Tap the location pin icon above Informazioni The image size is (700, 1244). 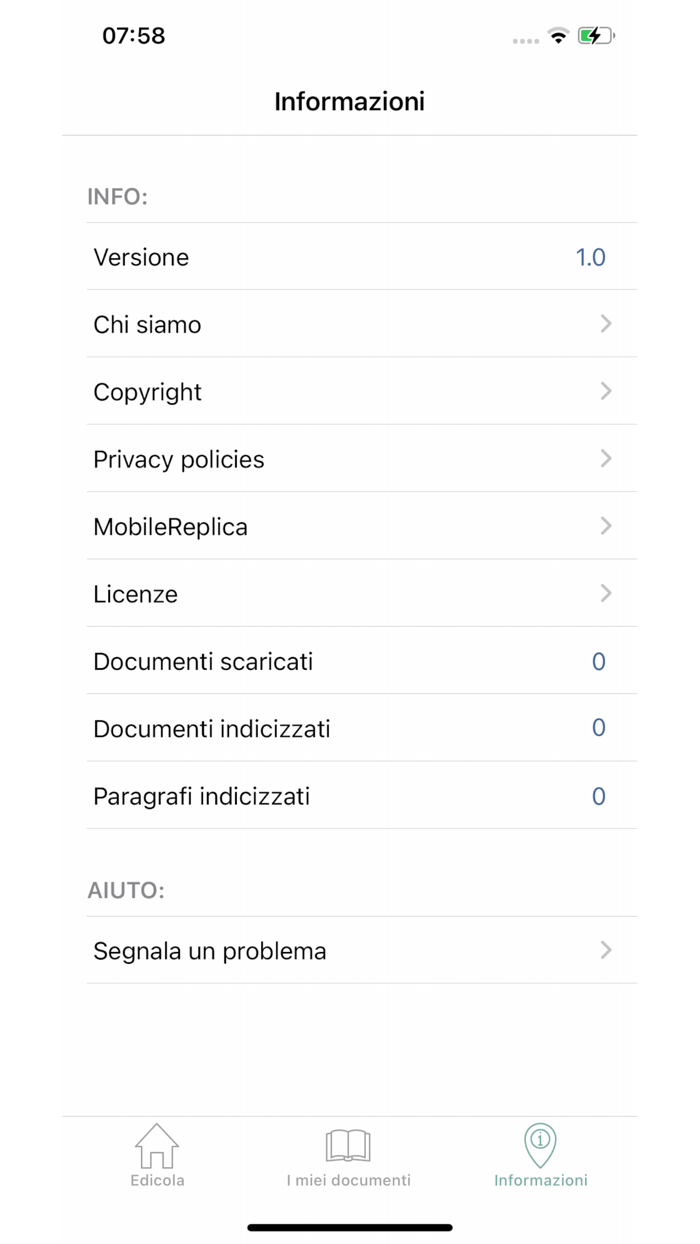click(x=540, y=1143)
